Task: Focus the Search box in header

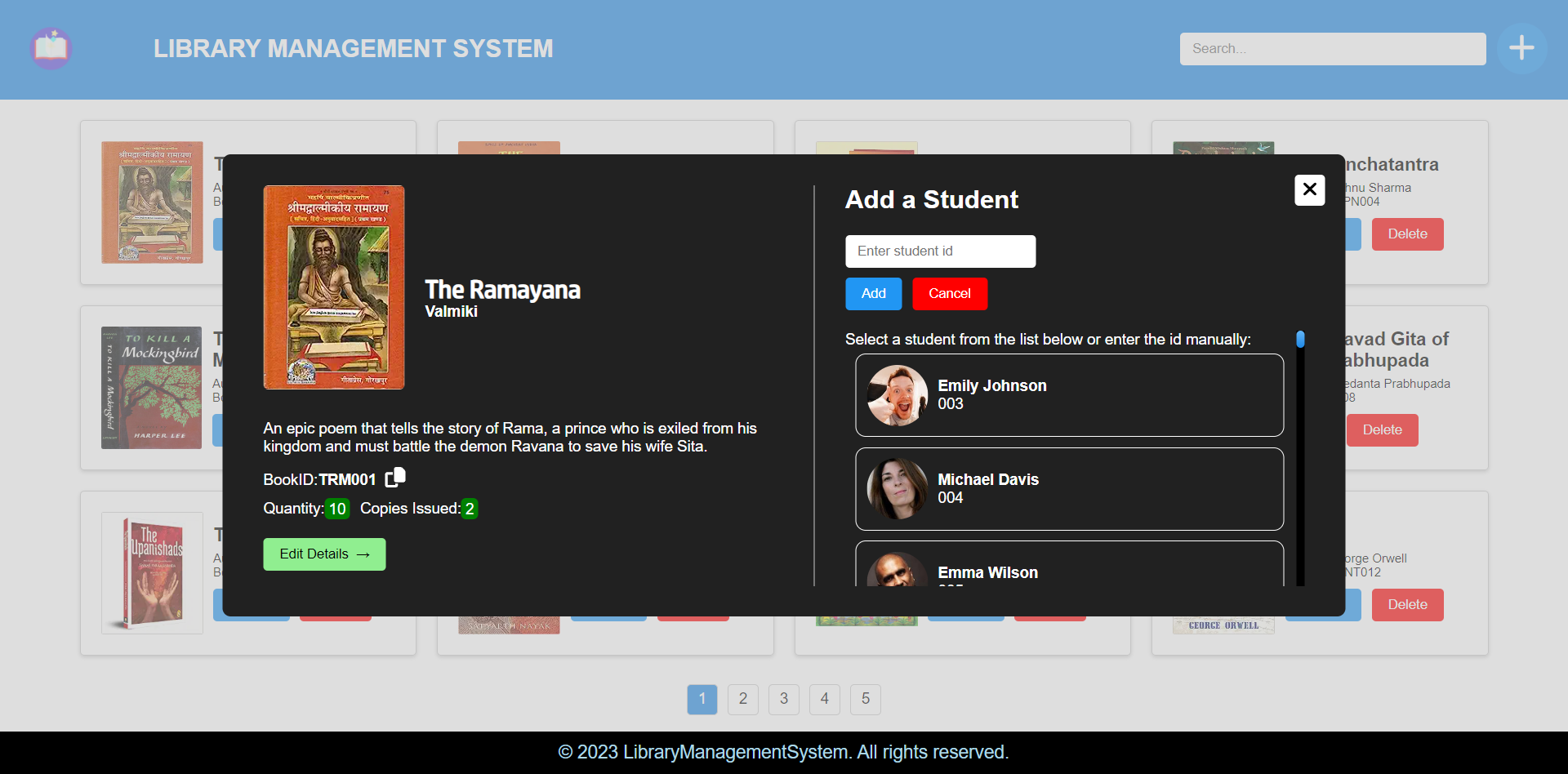Action: tap(1332, 49)
